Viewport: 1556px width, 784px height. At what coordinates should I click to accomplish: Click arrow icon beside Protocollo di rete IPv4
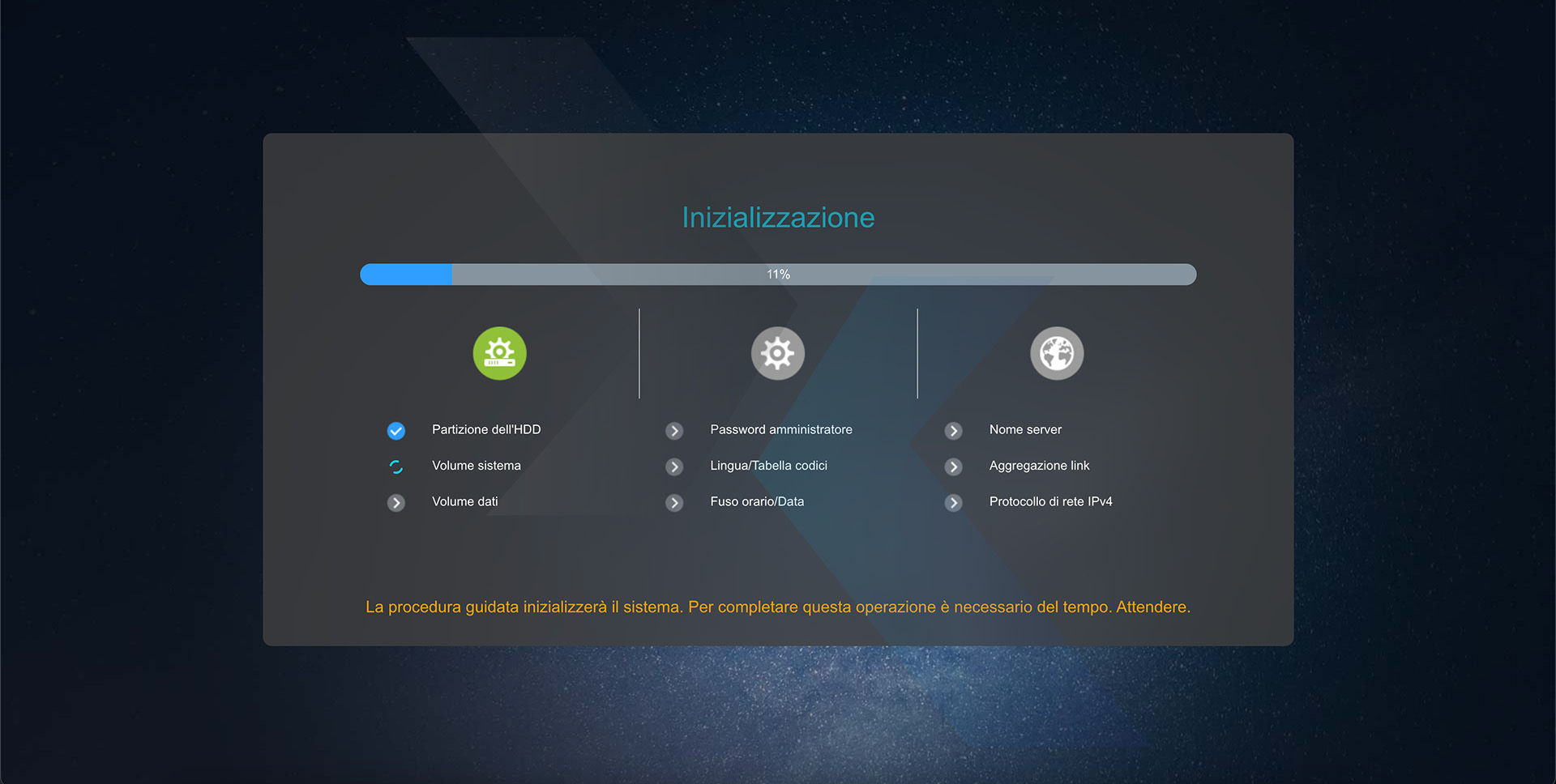coord(953,503)
